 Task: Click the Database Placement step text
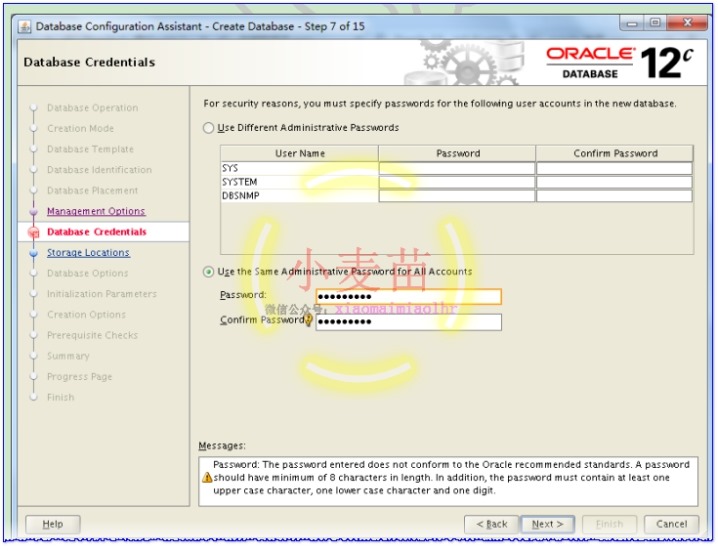92,191
